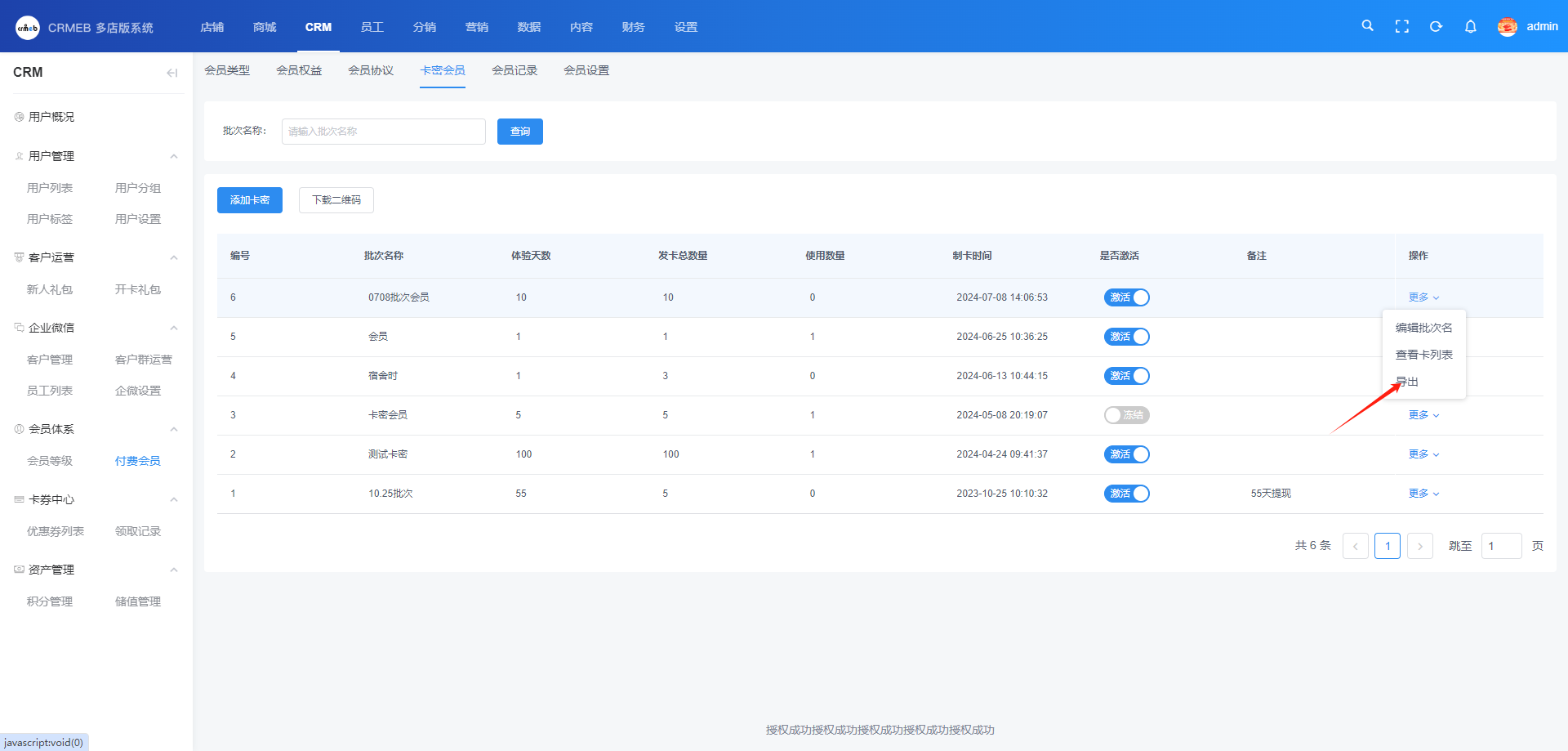
Task: Collapse the 卡券中心 sidebar section
Action: pos(173,499)
